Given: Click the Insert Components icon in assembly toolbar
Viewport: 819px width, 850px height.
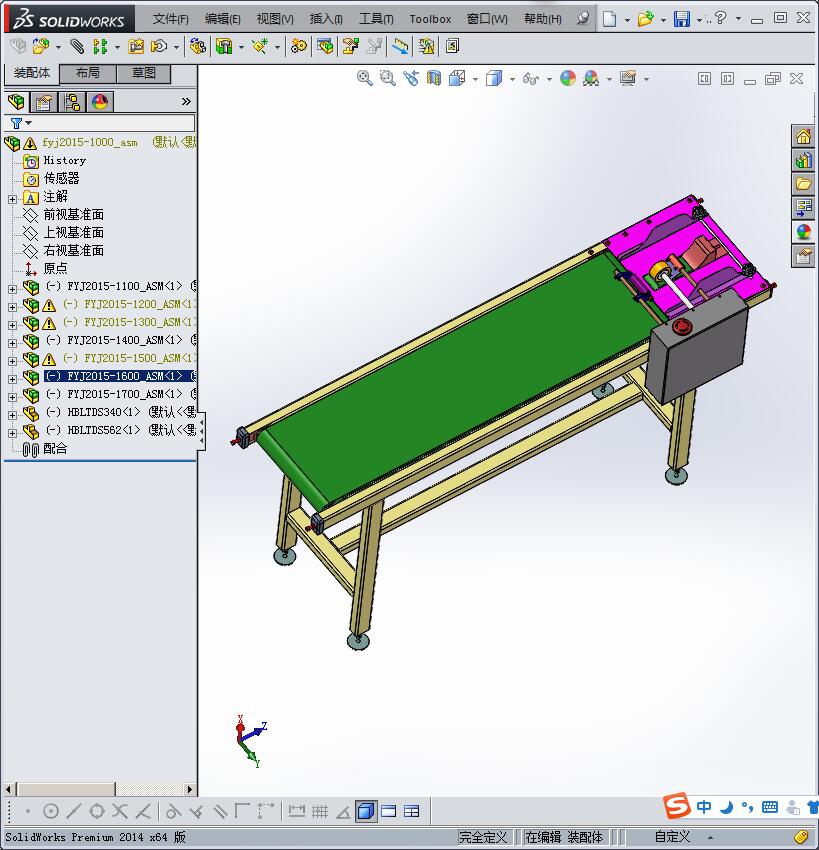Looking at the screenshot, I should 41,47.
